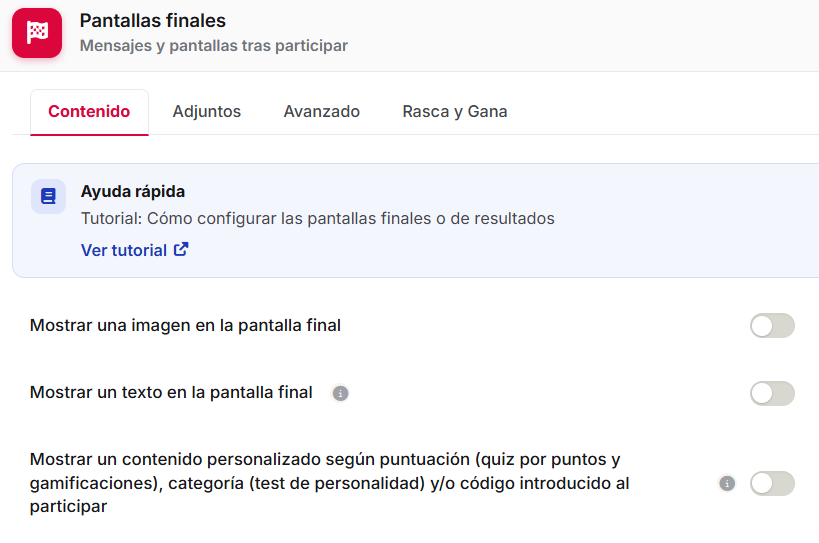
Task: Click the 'Pantallas finales' heading
Action: [153, 21]
